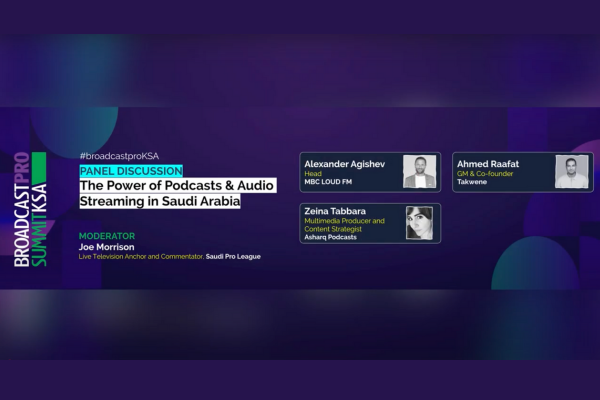Screen dimensions: 600x400
Task: Click "Multimedia Producer and" title text
Action: click(x=344, y=221)
